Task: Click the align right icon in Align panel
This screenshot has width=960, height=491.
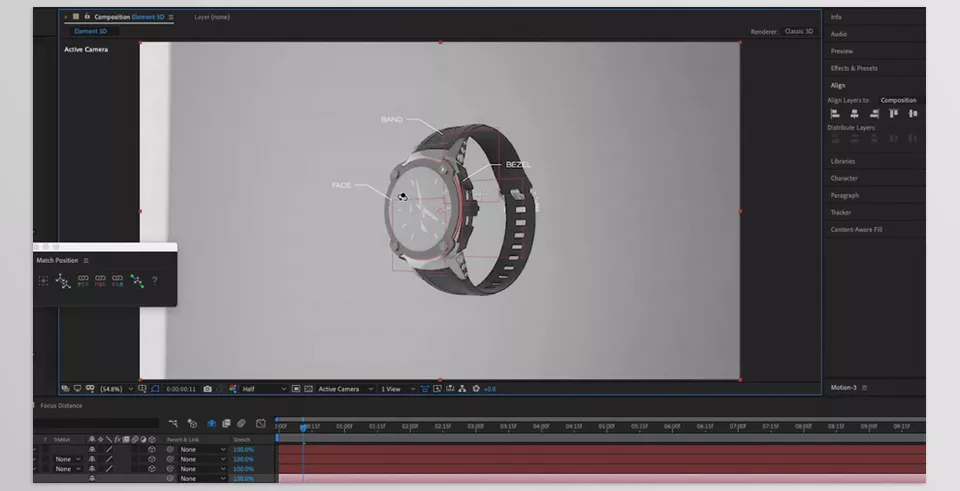Action: click(874, 114)
